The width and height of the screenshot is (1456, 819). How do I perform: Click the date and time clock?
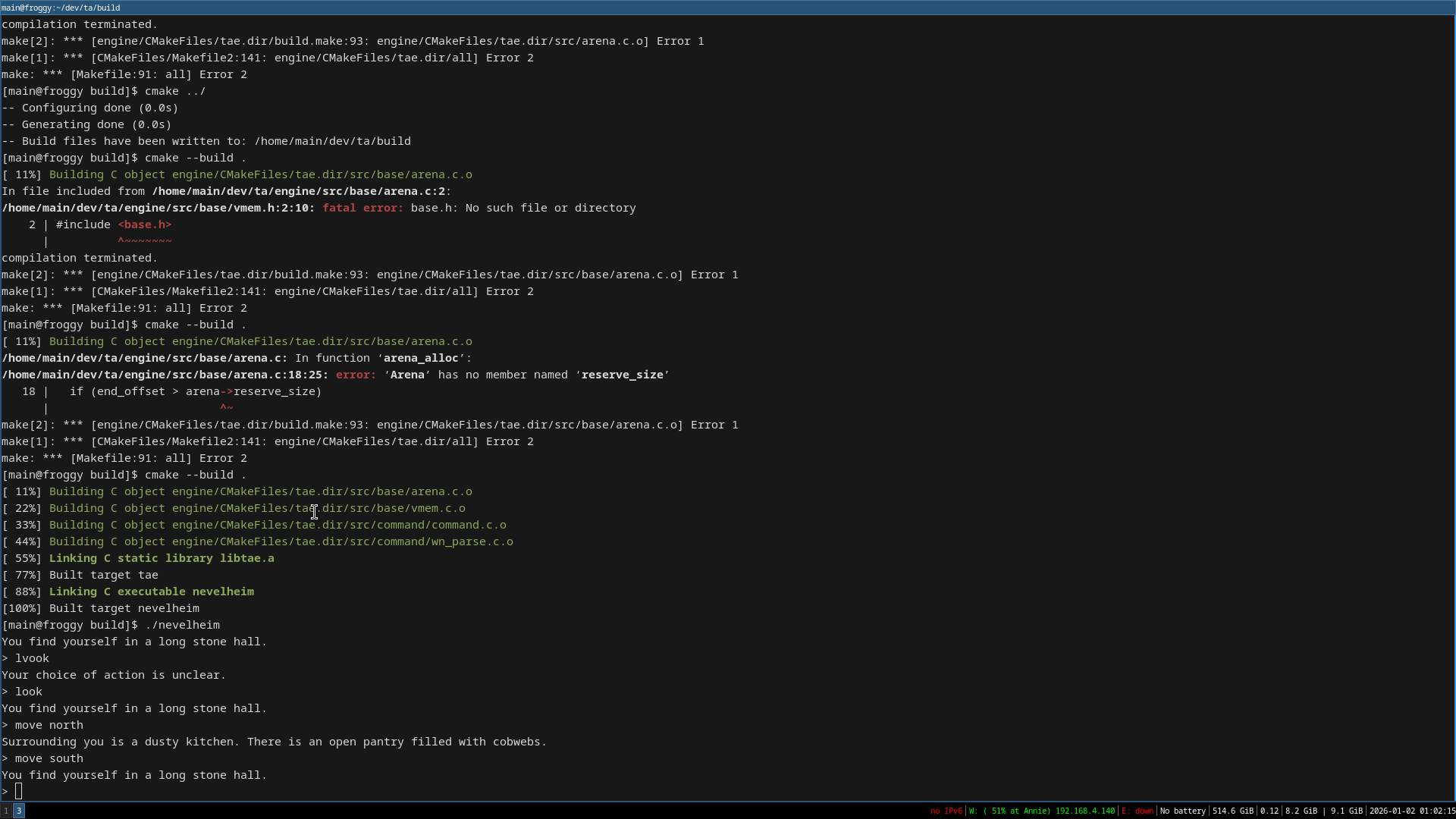click(1411, 811)
